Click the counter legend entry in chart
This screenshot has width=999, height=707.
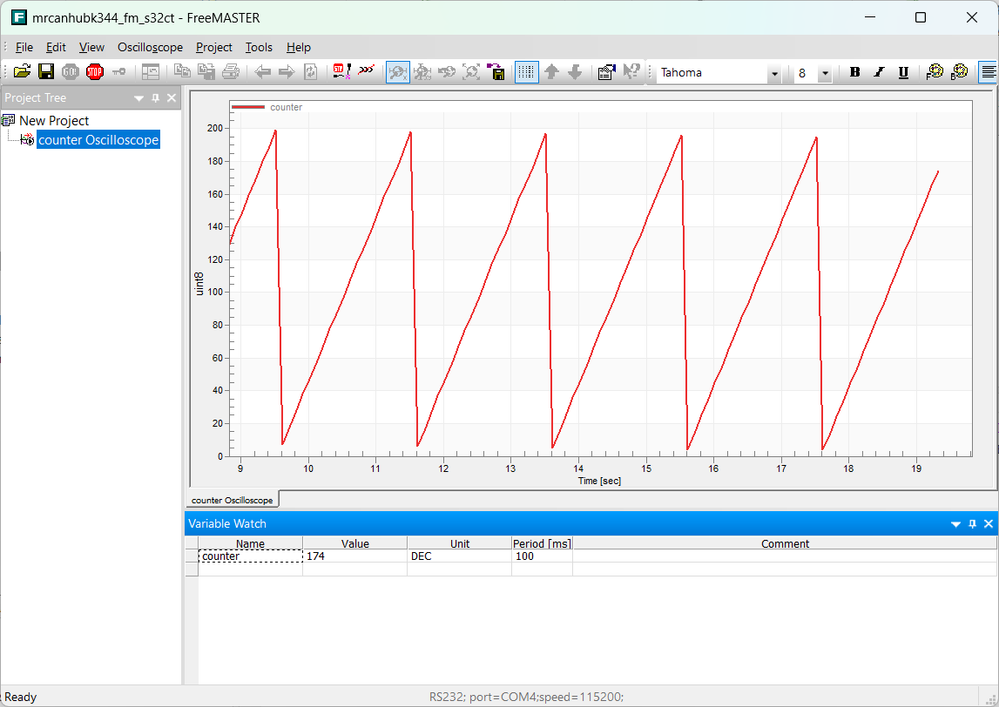[x=267, y=107]
